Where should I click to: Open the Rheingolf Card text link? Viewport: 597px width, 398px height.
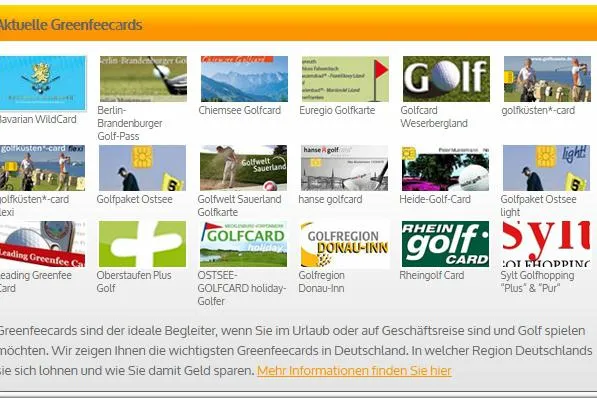pyautogui.click(x=431, y=275)
